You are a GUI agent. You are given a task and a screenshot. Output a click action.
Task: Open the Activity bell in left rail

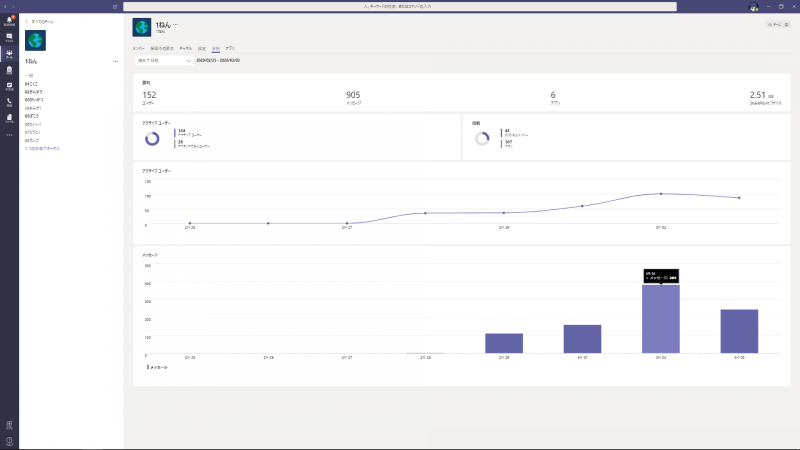click(9, 20)
